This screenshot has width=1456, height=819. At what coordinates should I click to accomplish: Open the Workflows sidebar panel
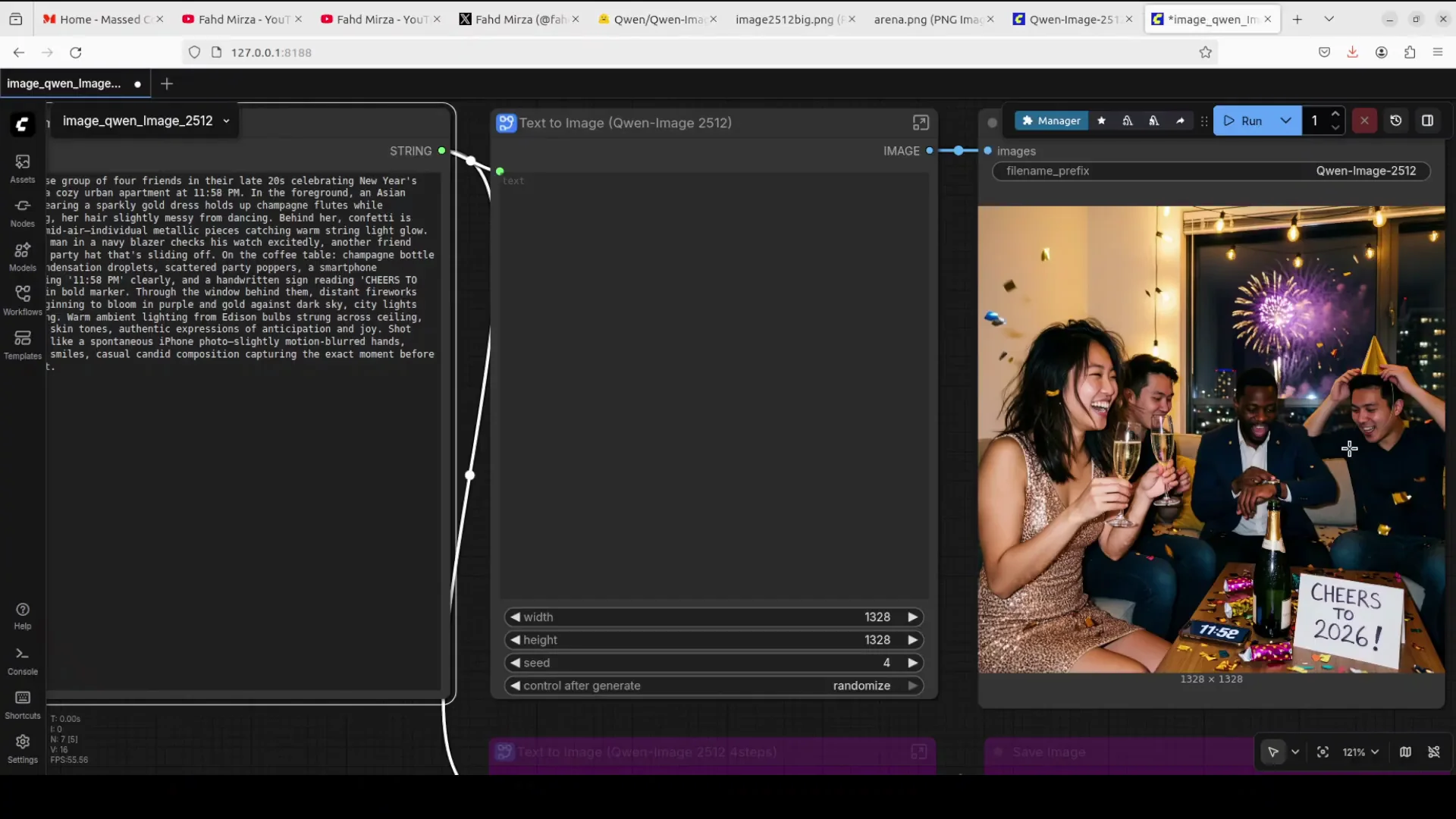[22, 300]
